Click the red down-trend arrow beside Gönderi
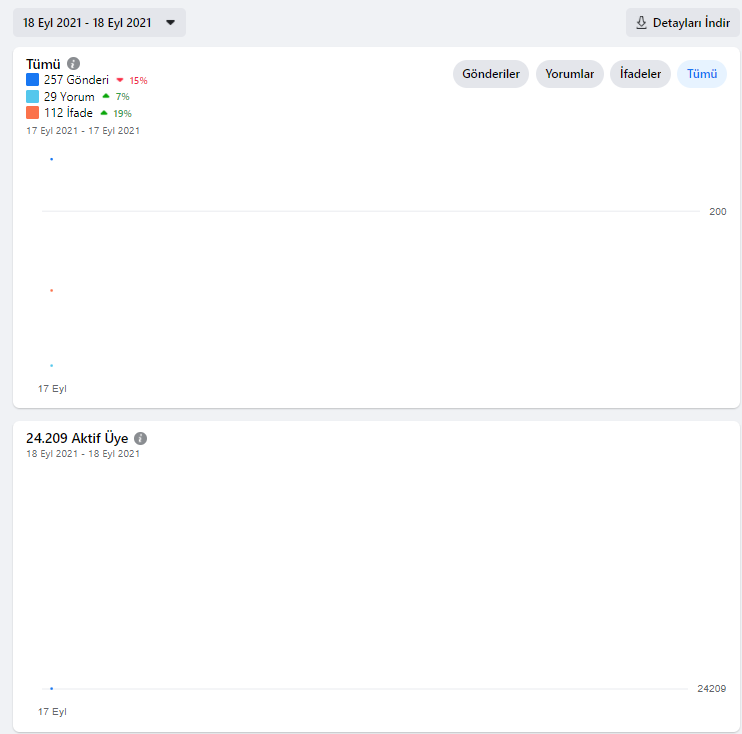This screenshot has height=734, width=742. [120, 80]
